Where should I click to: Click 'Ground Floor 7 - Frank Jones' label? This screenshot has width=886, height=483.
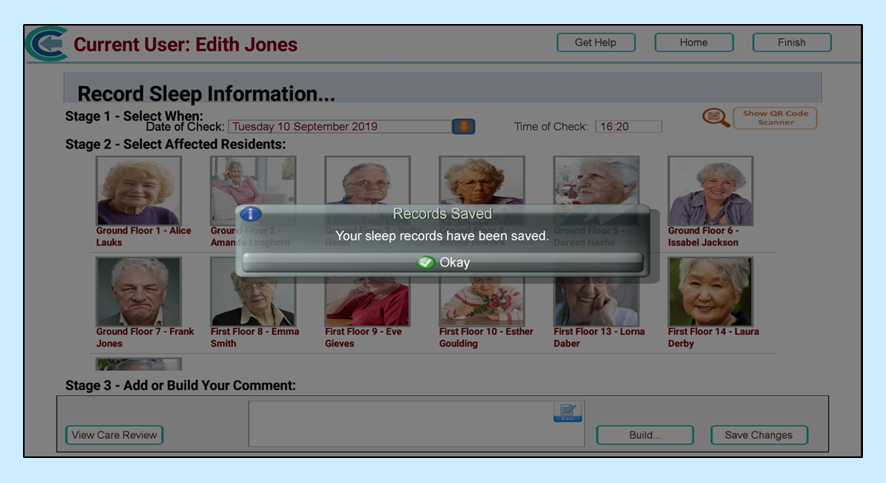point(145,337)
